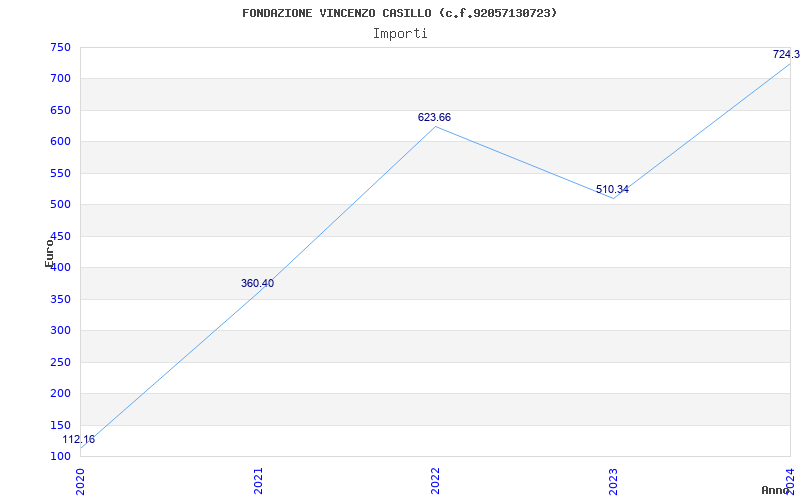Click the 2021 x-axis label
This screenshot has height=500, width=800.
[258, 481]
